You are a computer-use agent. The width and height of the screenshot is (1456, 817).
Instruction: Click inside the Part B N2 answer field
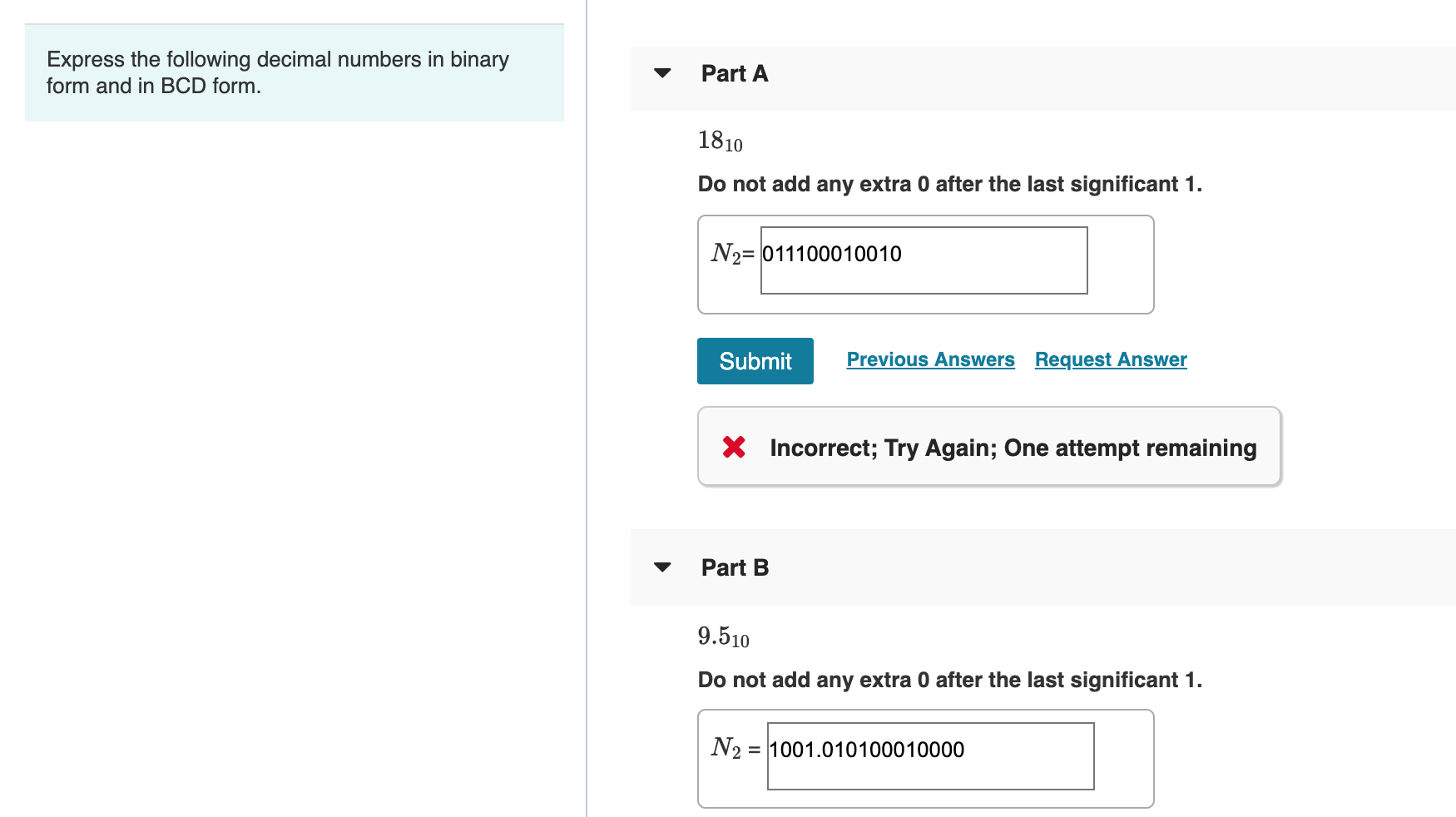929,755
